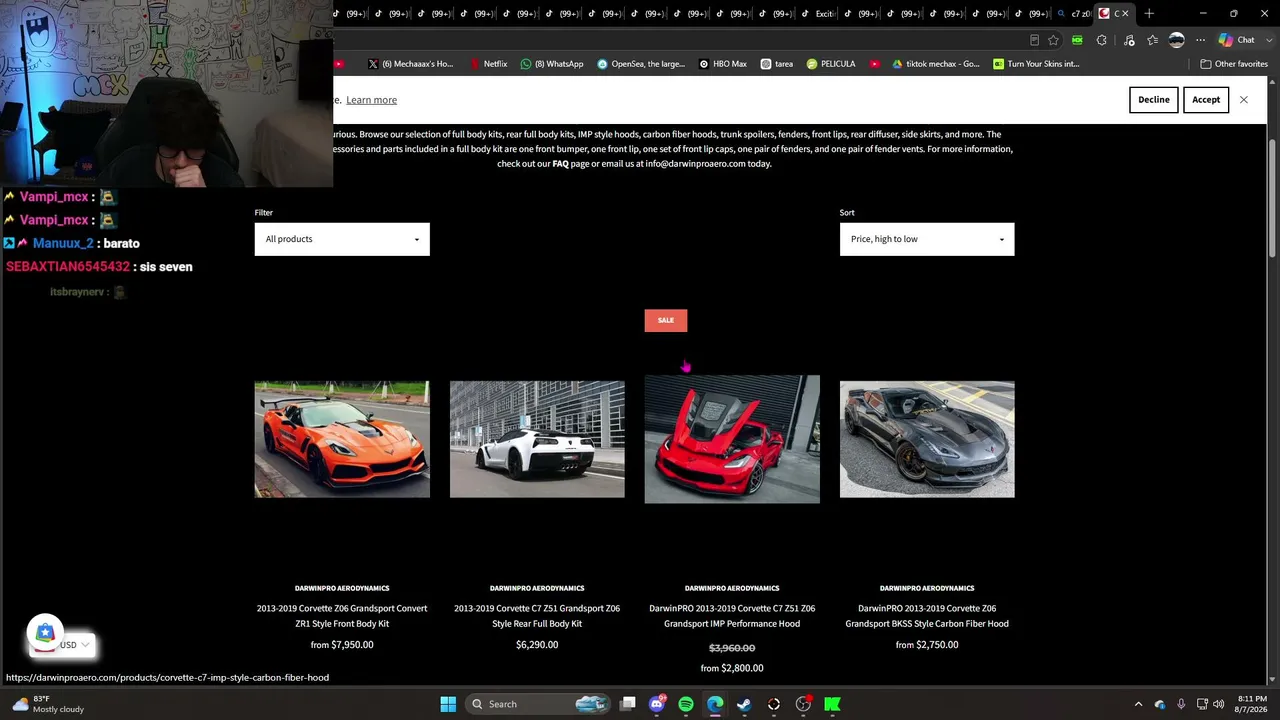Open the browser profile avatar
Viewport: 1280px width, 720px height.
tap(1177, 40)
